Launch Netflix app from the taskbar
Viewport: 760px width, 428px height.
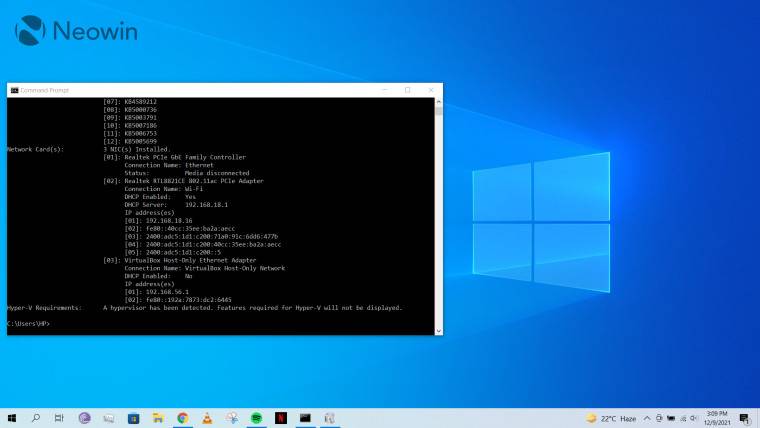(x=281, y=418)
